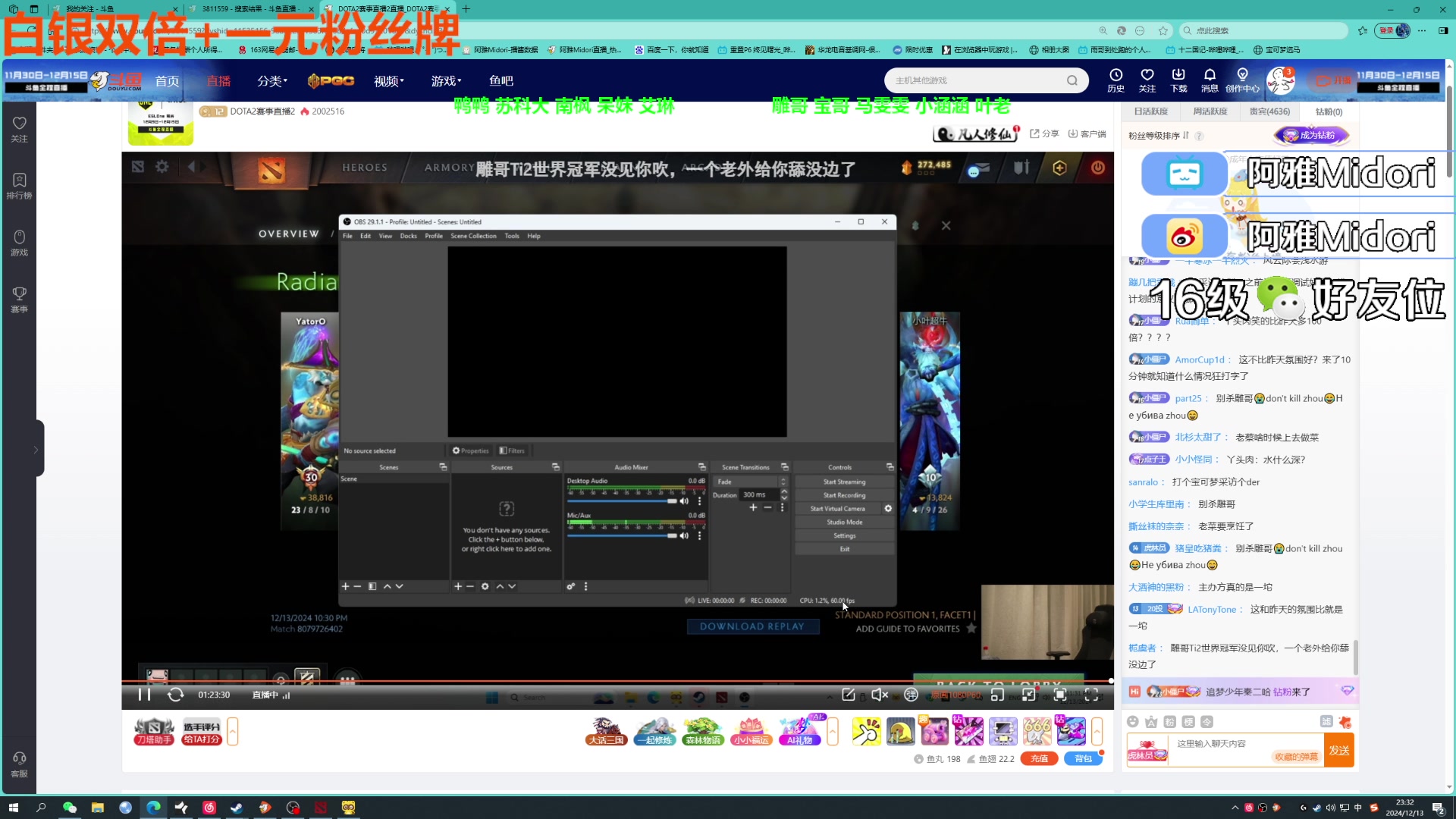This screenshot has height=819, width=1456.
Task: Open 下载 download icon in header
Action: coord(1178,80)
